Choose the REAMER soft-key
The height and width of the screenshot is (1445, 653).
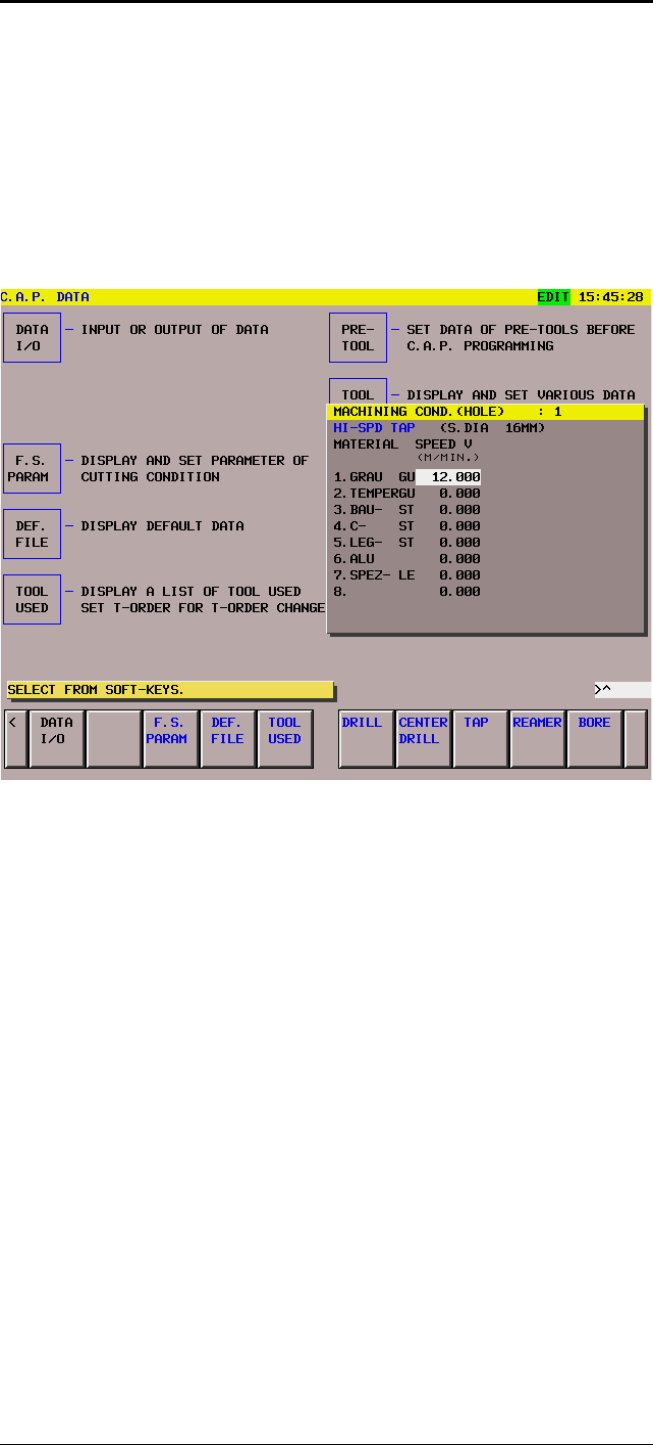537,738
